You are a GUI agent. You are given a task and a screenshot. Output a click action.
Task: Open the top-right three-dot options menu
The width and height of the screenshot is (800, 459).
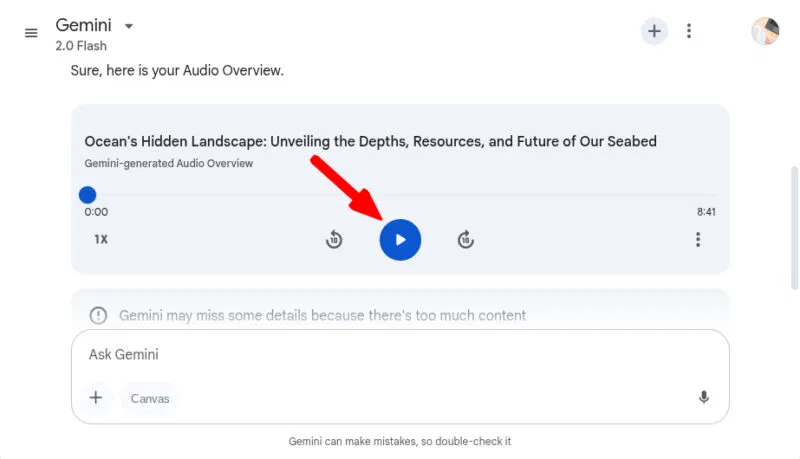(x=689, y=31)
